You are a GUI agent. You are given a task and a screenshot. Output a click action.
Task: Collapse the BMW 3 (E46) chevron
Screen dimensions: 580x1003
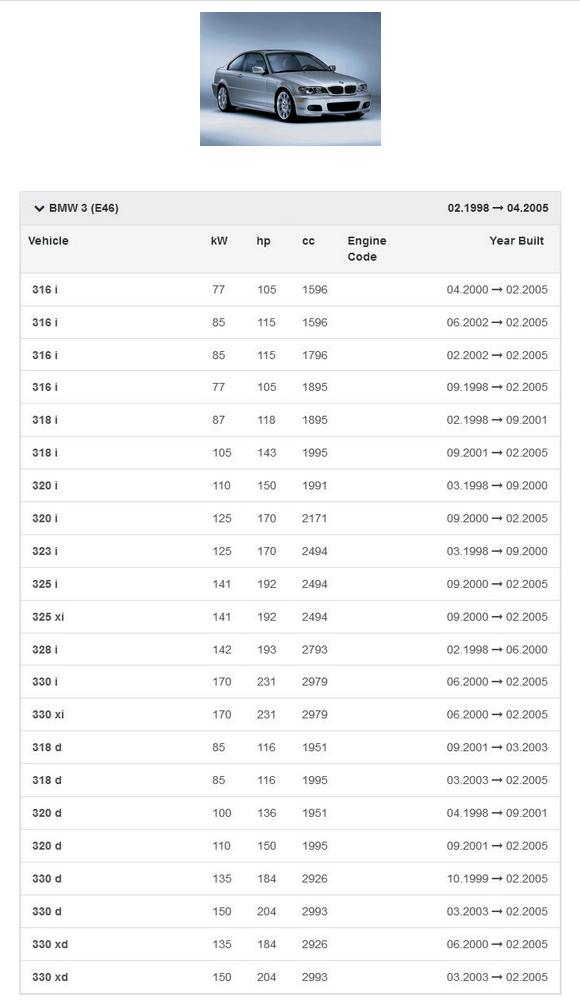pyautogui.click(x=39, y=209)
